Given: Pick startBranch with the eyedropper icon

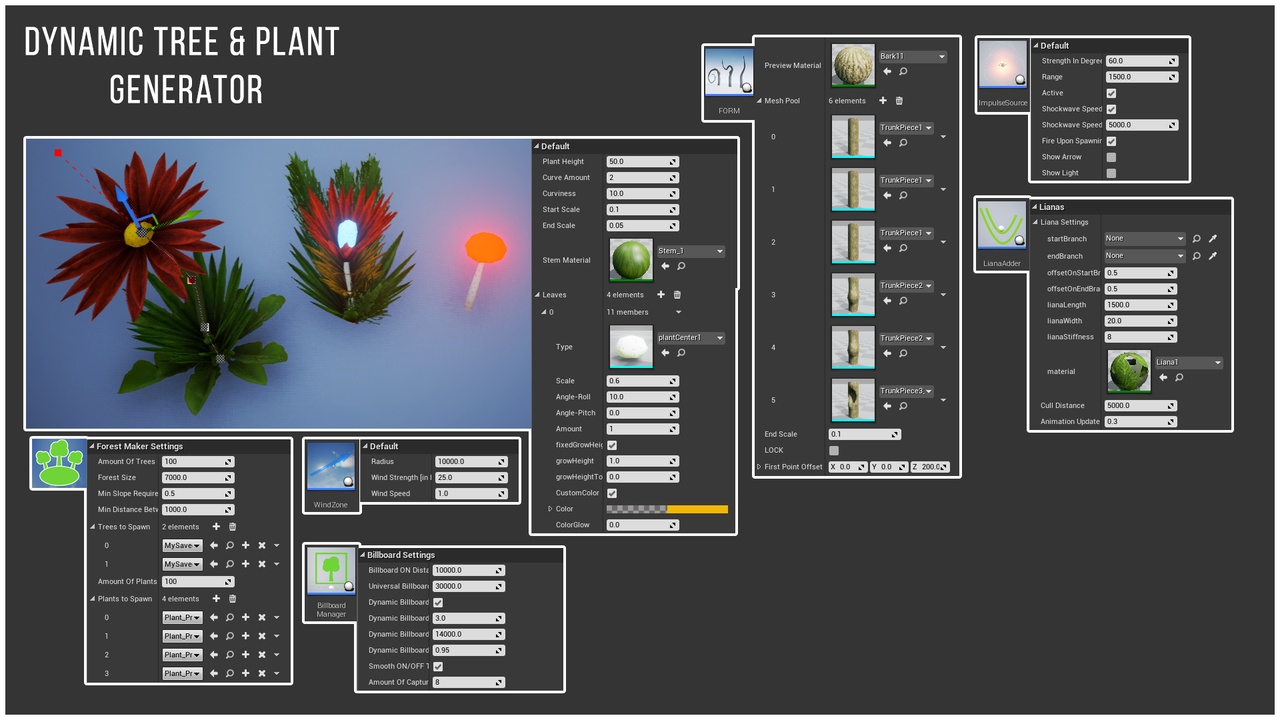Looking at the screenshot, I should [x=1212, y=239].
